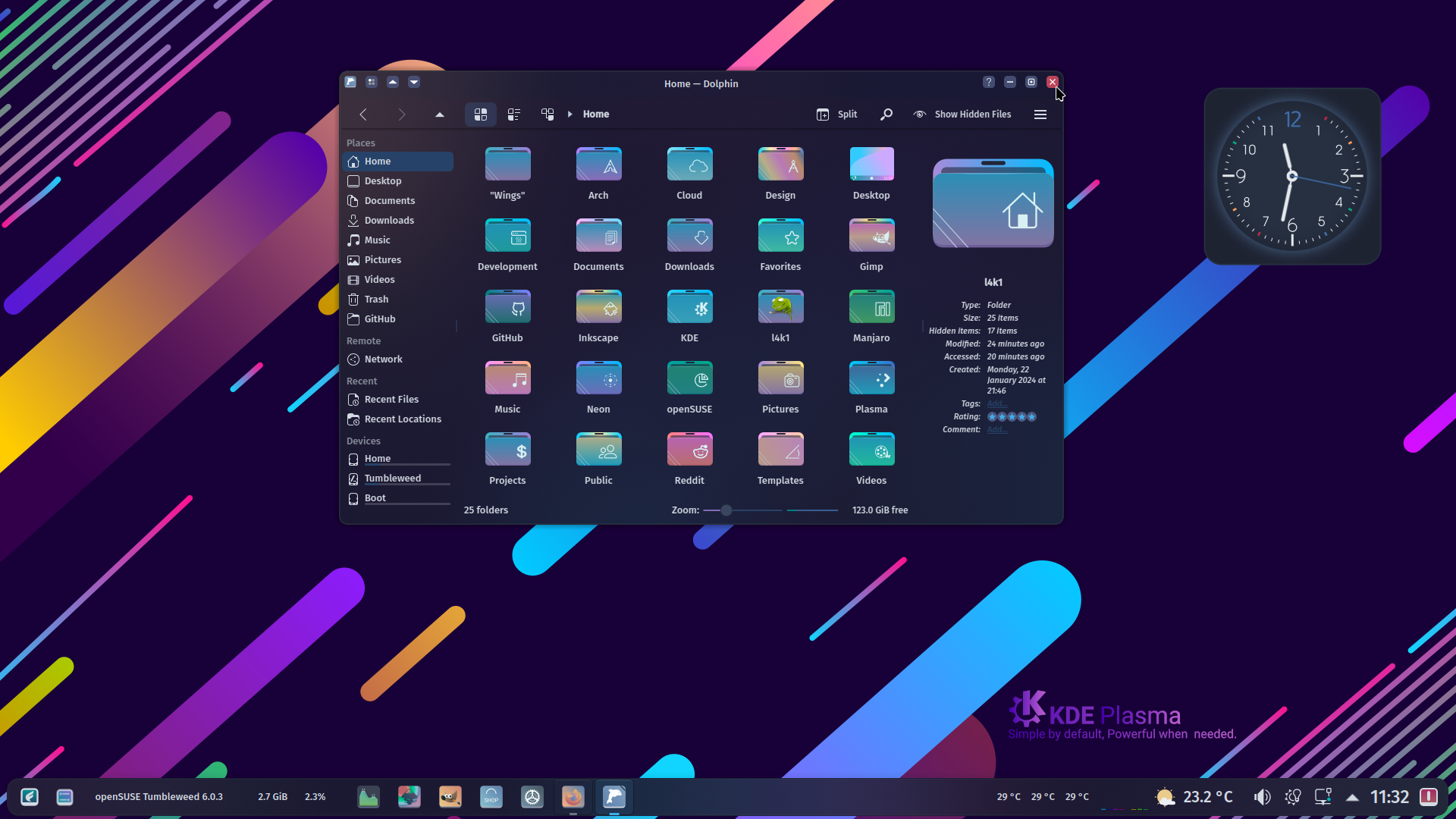Open the Neon folder
Viewport: 1456px width, 819px height.
pos(598,388)
